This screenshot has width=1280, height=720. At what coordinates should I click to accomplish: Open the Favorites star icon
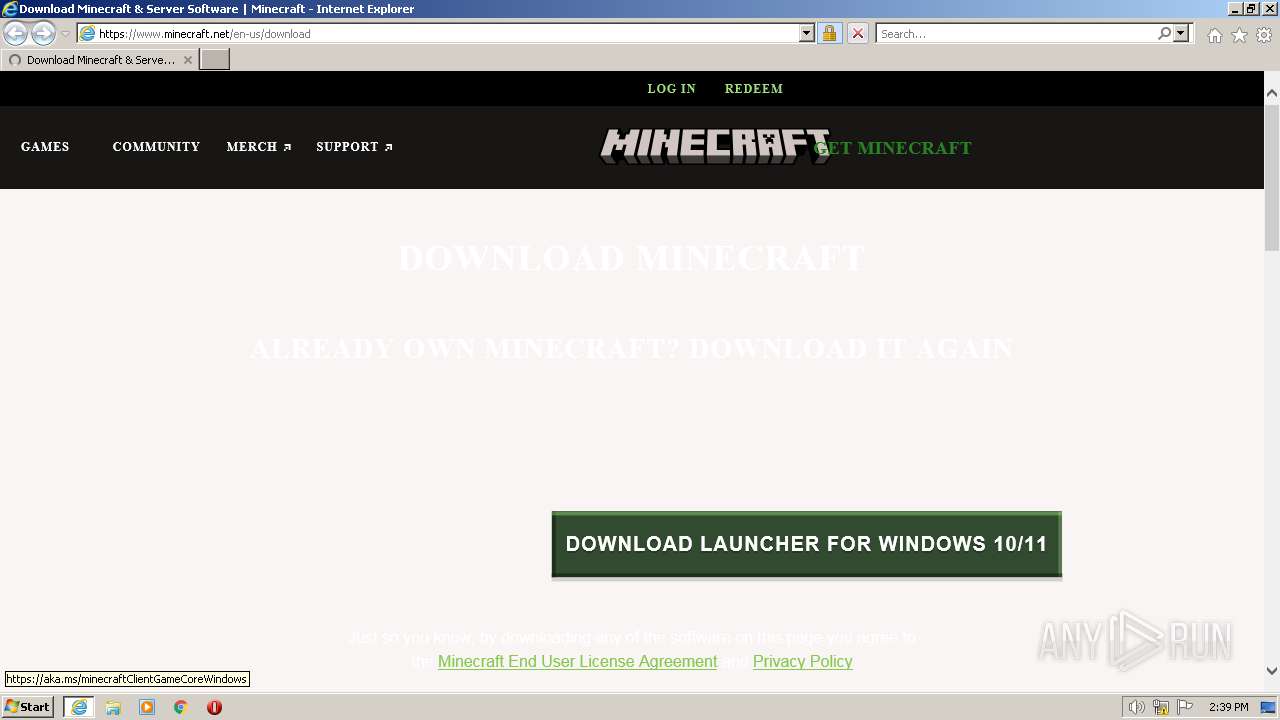[1239, 35]
